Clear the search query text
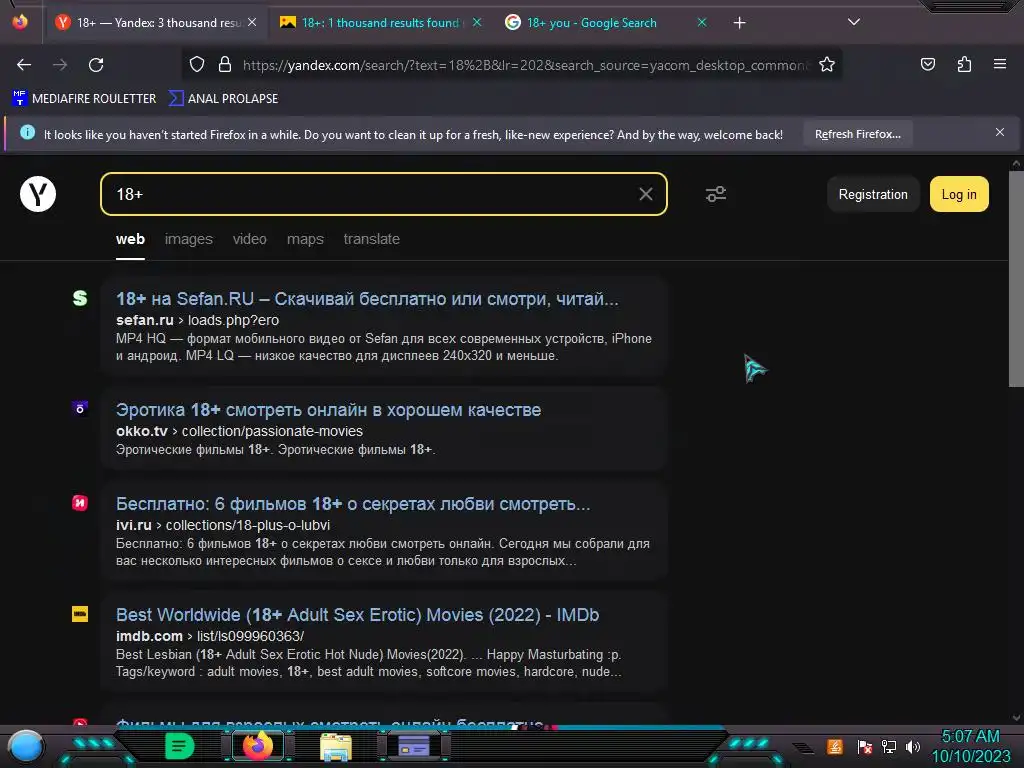The width and height of the screenshot is (1024, 768). click(645, 194)
